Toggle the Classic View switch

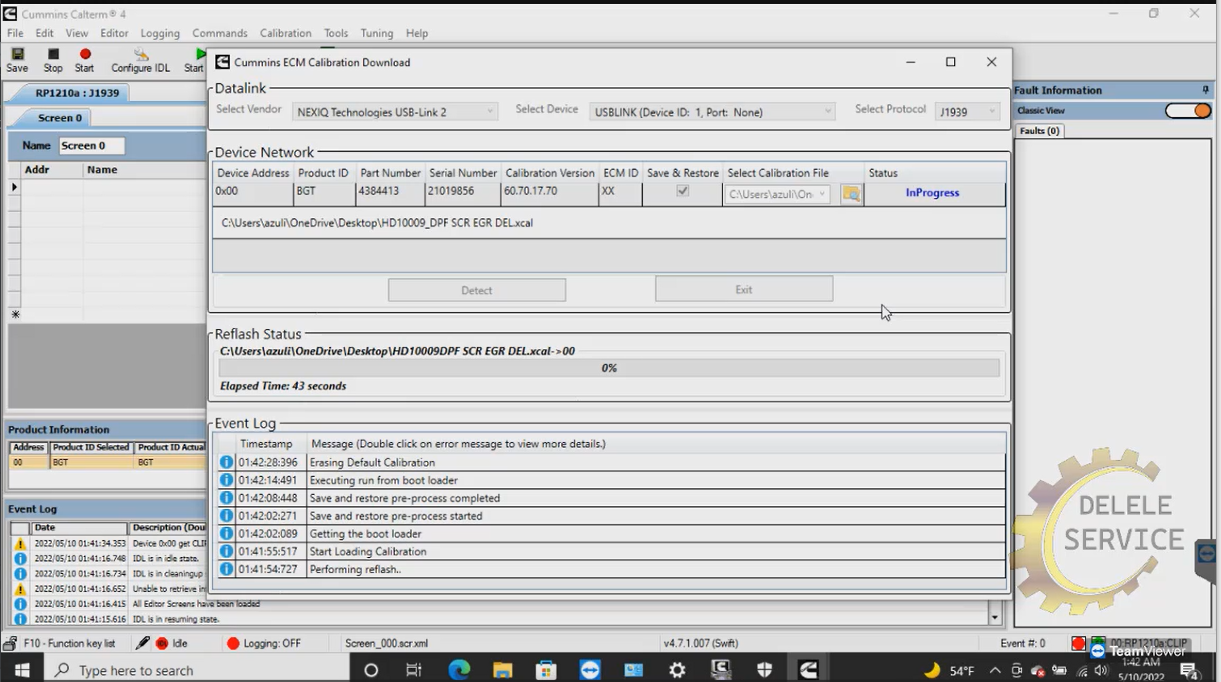(x=1188, y=111)
